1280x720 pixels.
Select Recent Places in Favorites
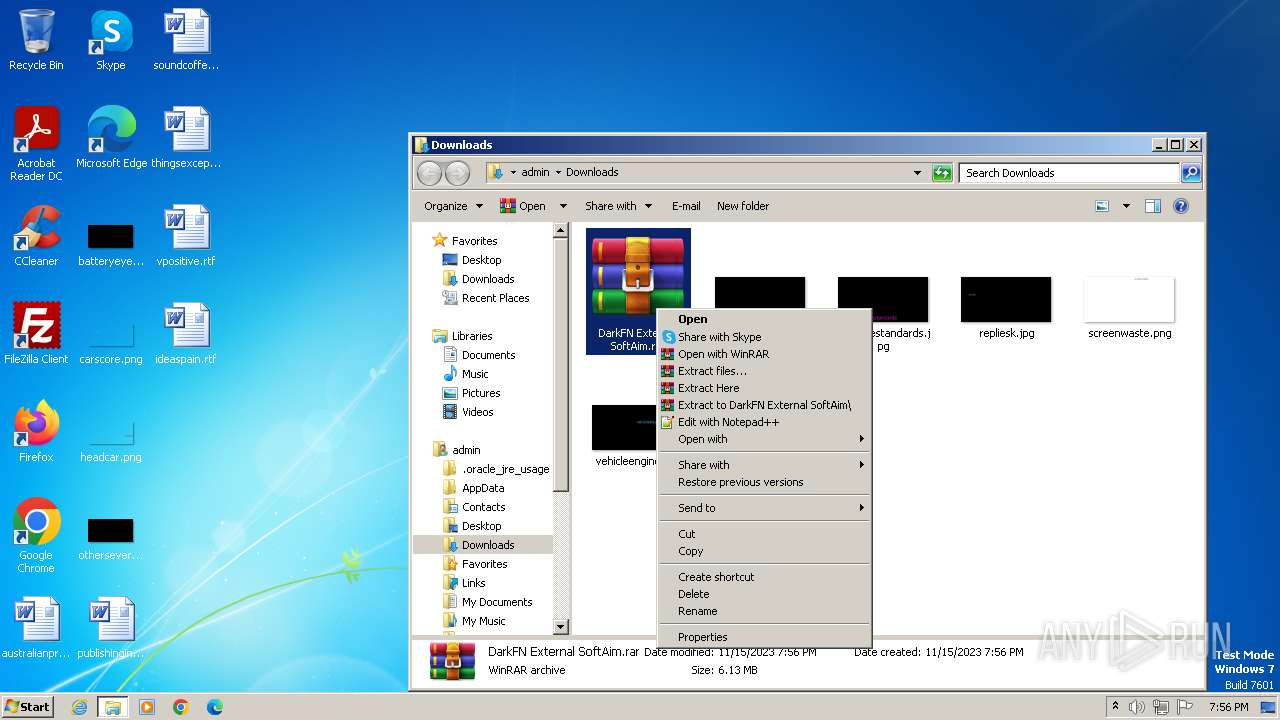[x=486, y=298]
